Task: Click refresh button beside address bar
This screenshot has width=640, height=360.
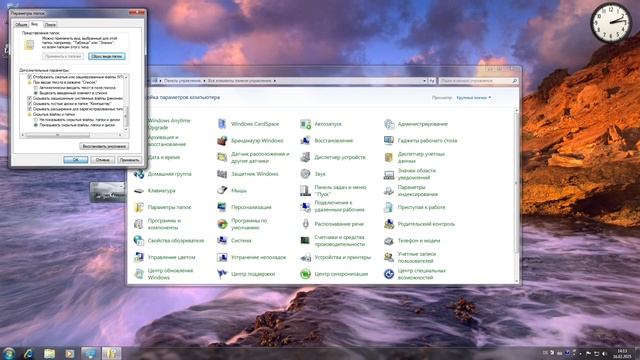Action: (x=432, y=81)
